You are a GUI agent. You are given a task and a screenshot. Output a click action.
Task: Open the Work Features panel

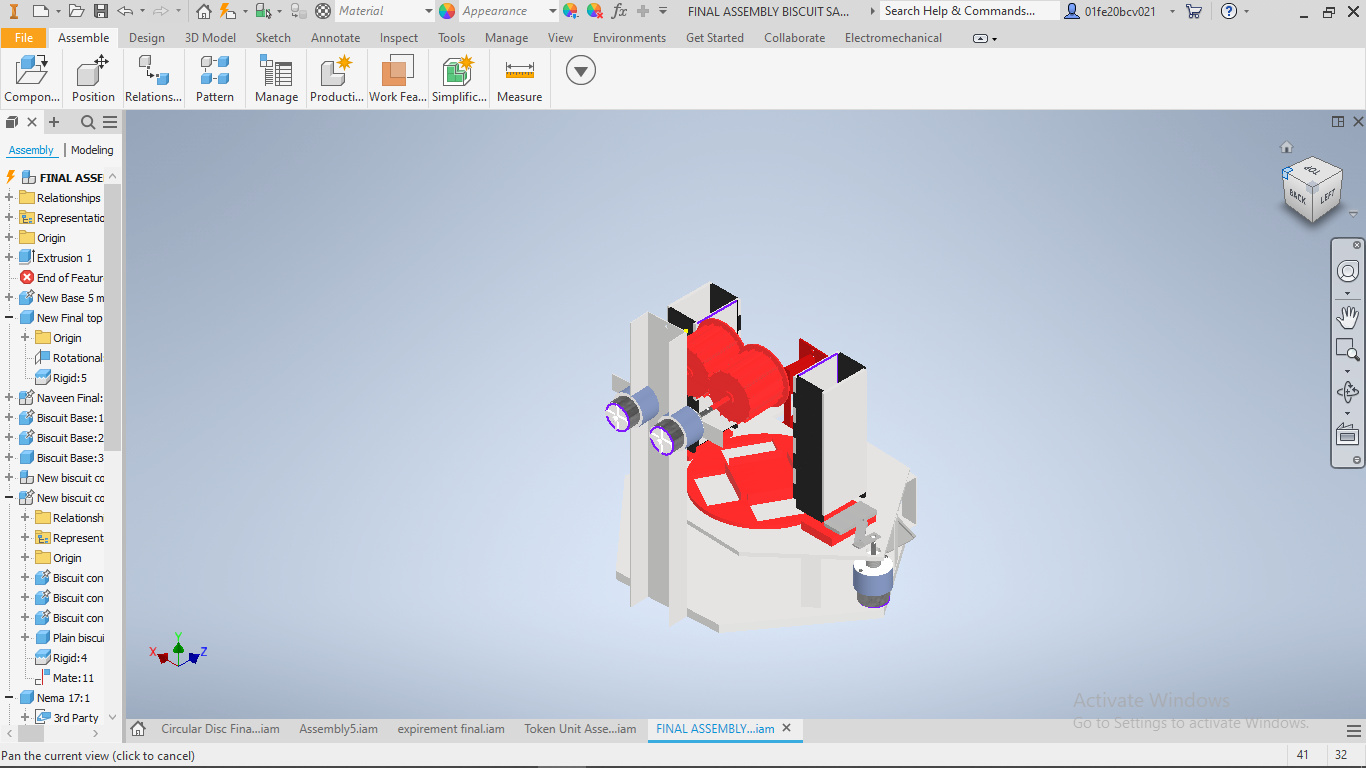[x=398, y=79]
